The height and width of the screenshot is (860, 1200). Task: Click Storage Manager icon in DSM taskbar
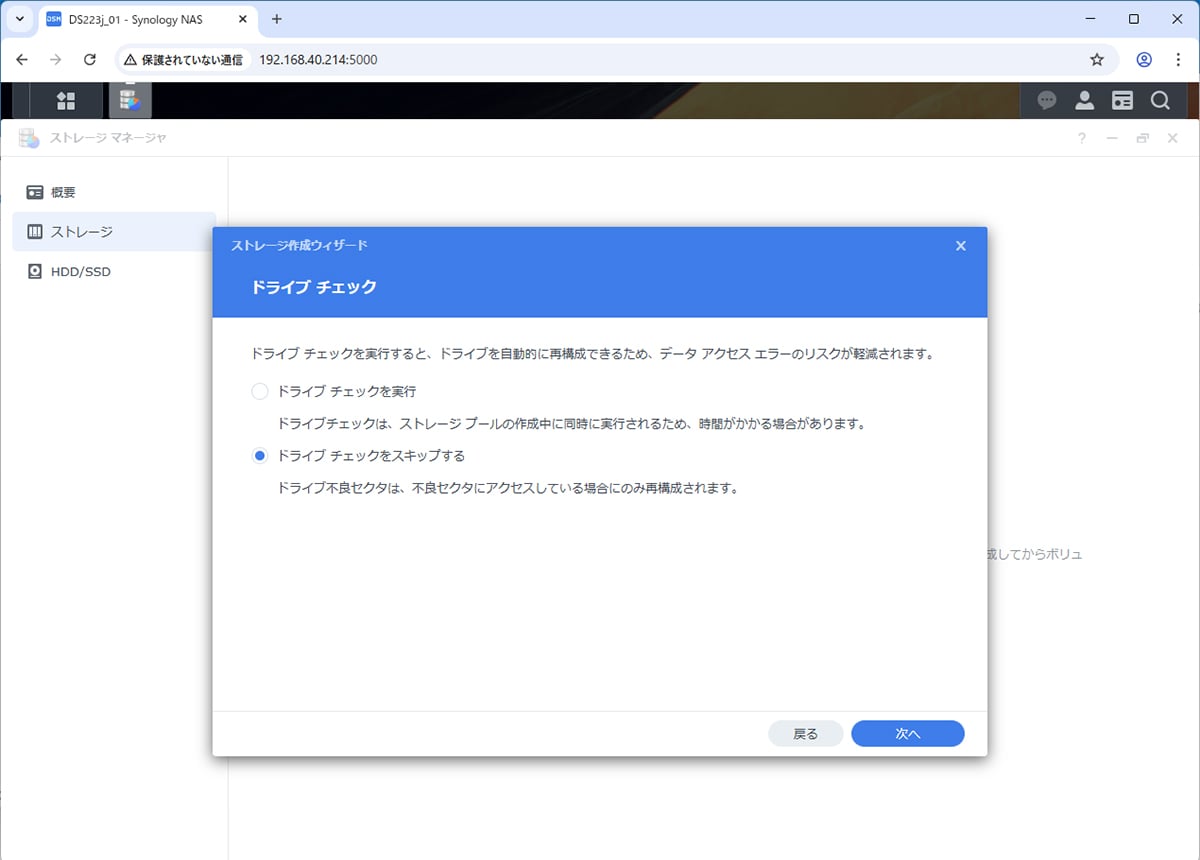coord(129,100)
